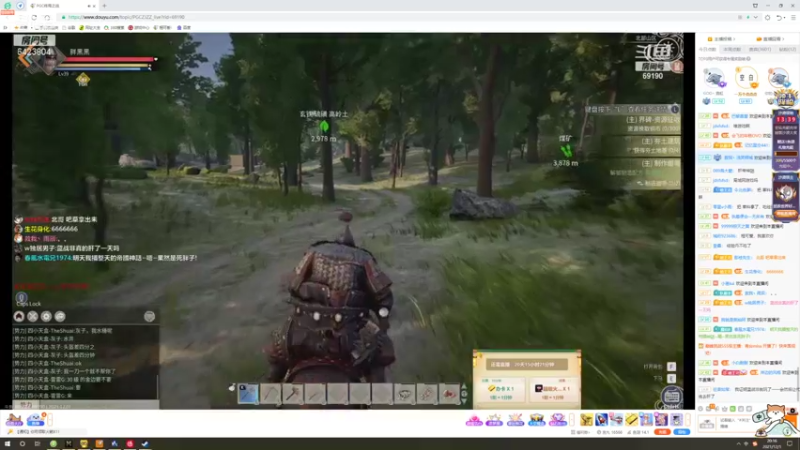Open the live room ranking link at sidebar top-right
Viewport: 800px width, 450px height.
[x=769, y=39]
